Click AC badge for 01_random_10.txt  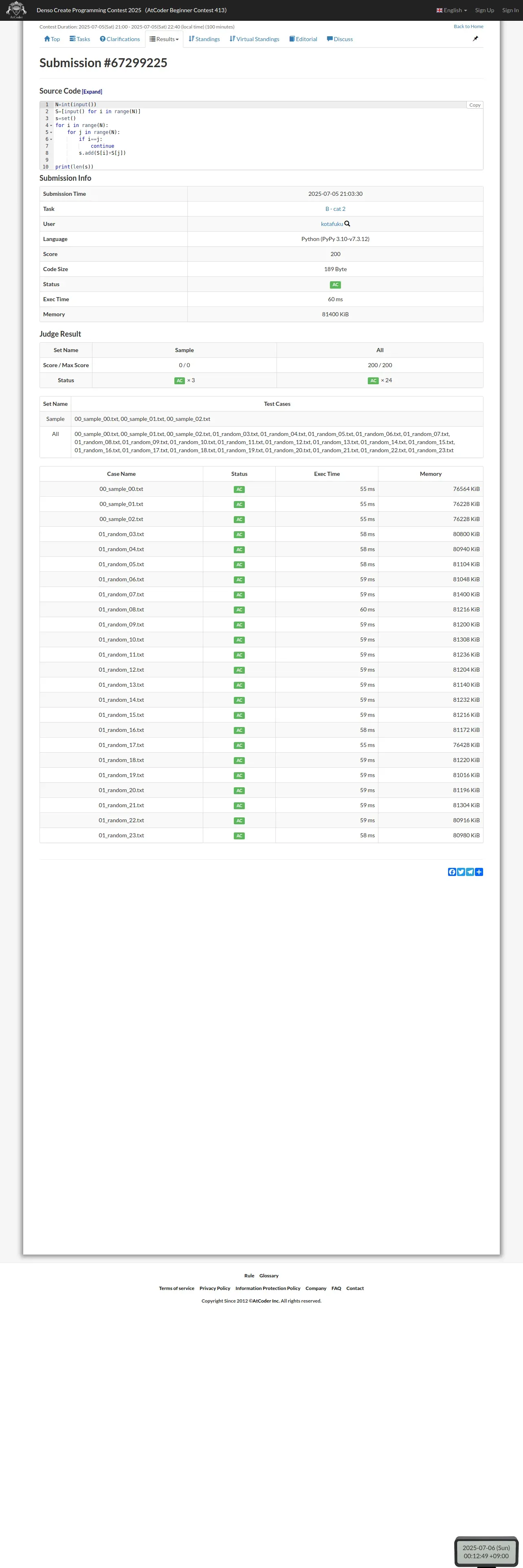239,640
